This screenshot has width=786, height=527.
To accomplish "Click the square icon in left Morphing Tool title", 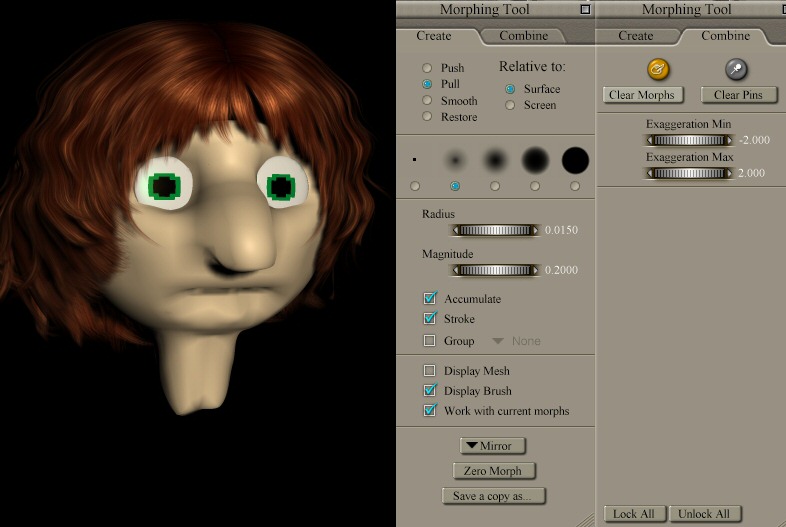I will point(585,9).
